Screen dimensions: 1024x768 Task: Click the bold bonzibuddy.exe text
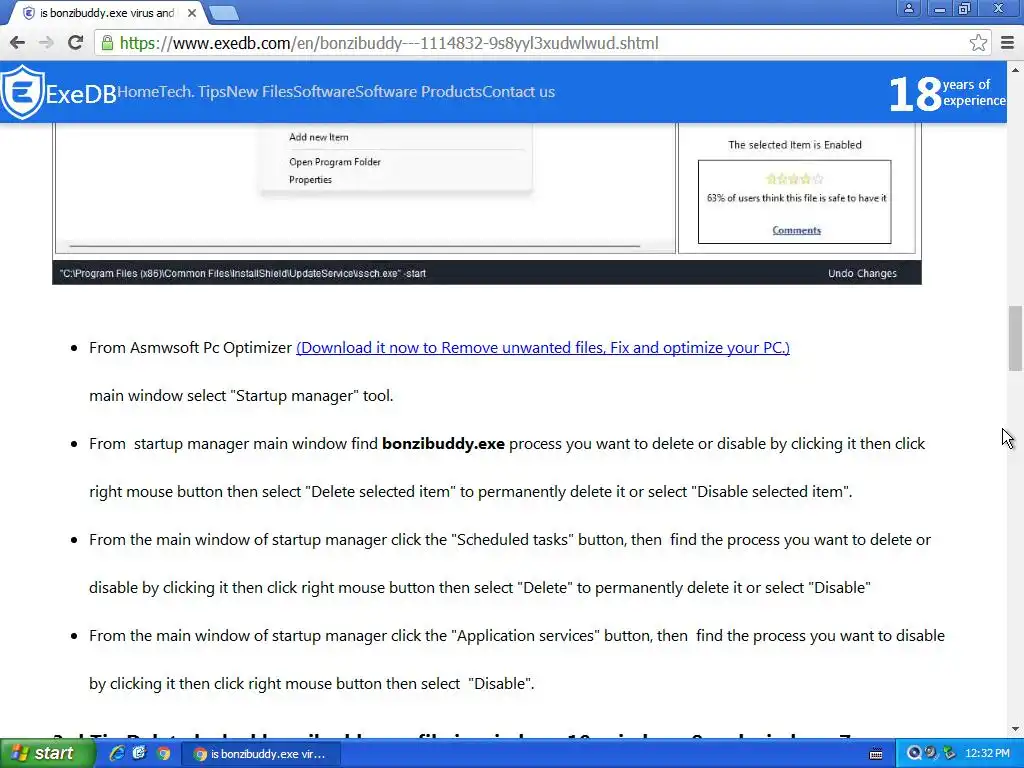(x=443, y=443)
